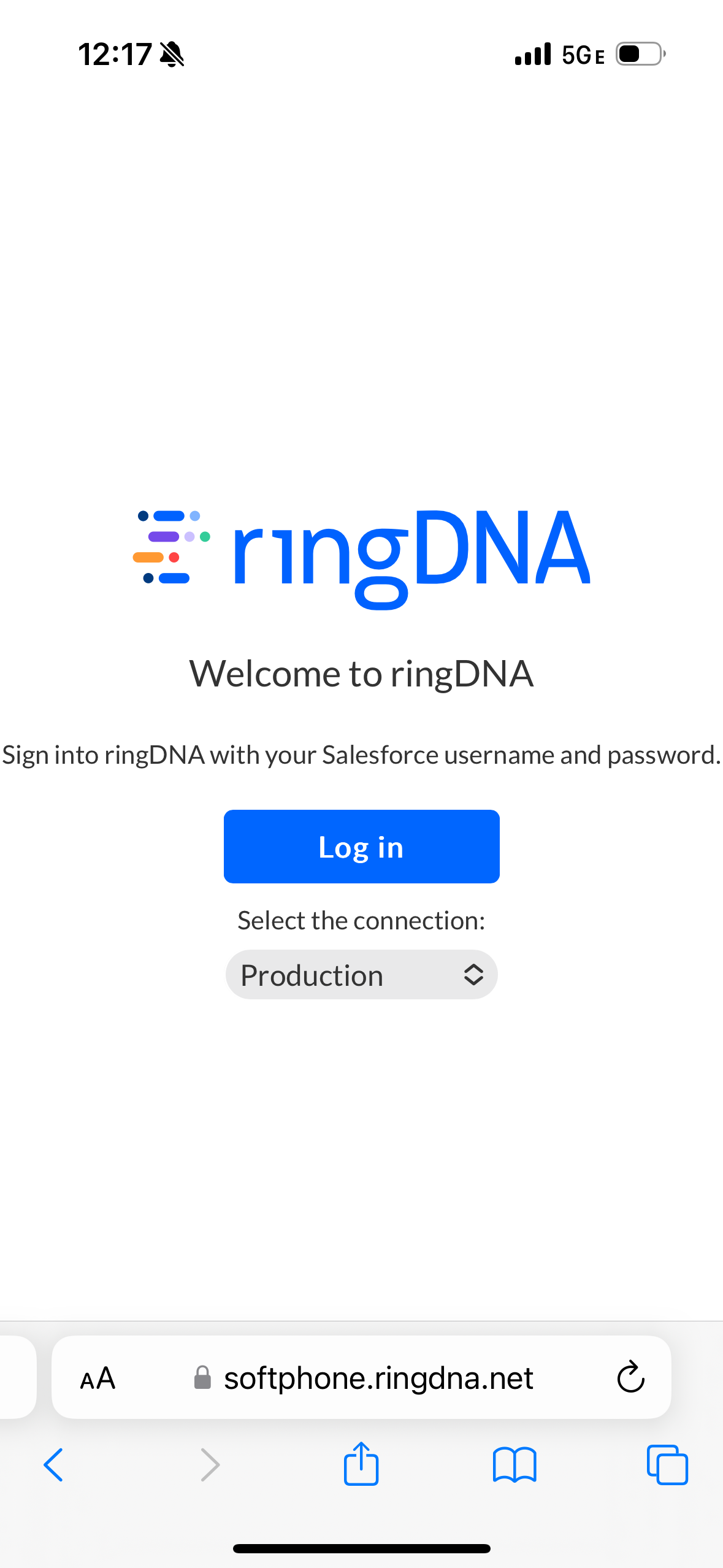This screenshot has width=723, height=1568.
Task: Tap the Select the connection label
Action: pyautogui.click(x=361, y=920)
